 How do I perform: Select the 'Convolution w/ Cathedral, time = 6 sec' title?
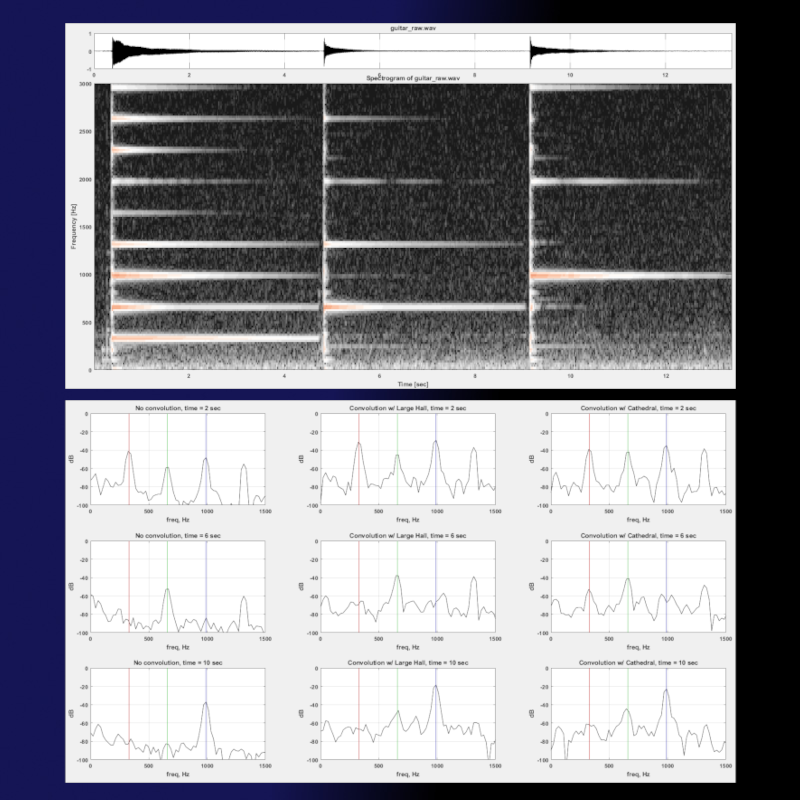coord(638,536)
